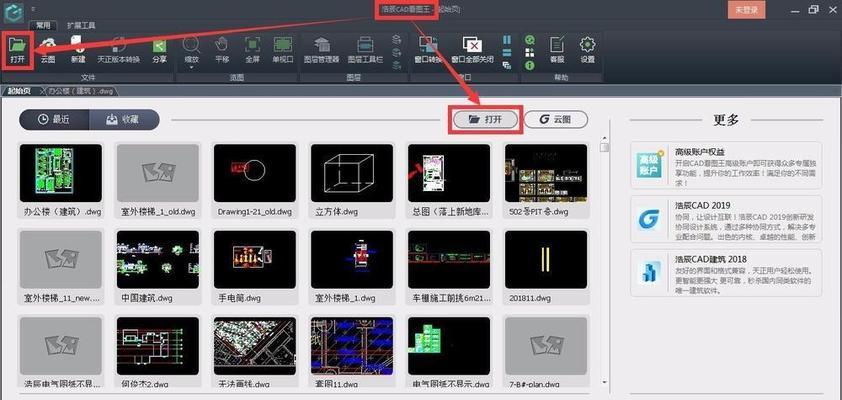Click the 未登录 login button
The width and height of the screenshot is (842, 400).
(746, 10)
